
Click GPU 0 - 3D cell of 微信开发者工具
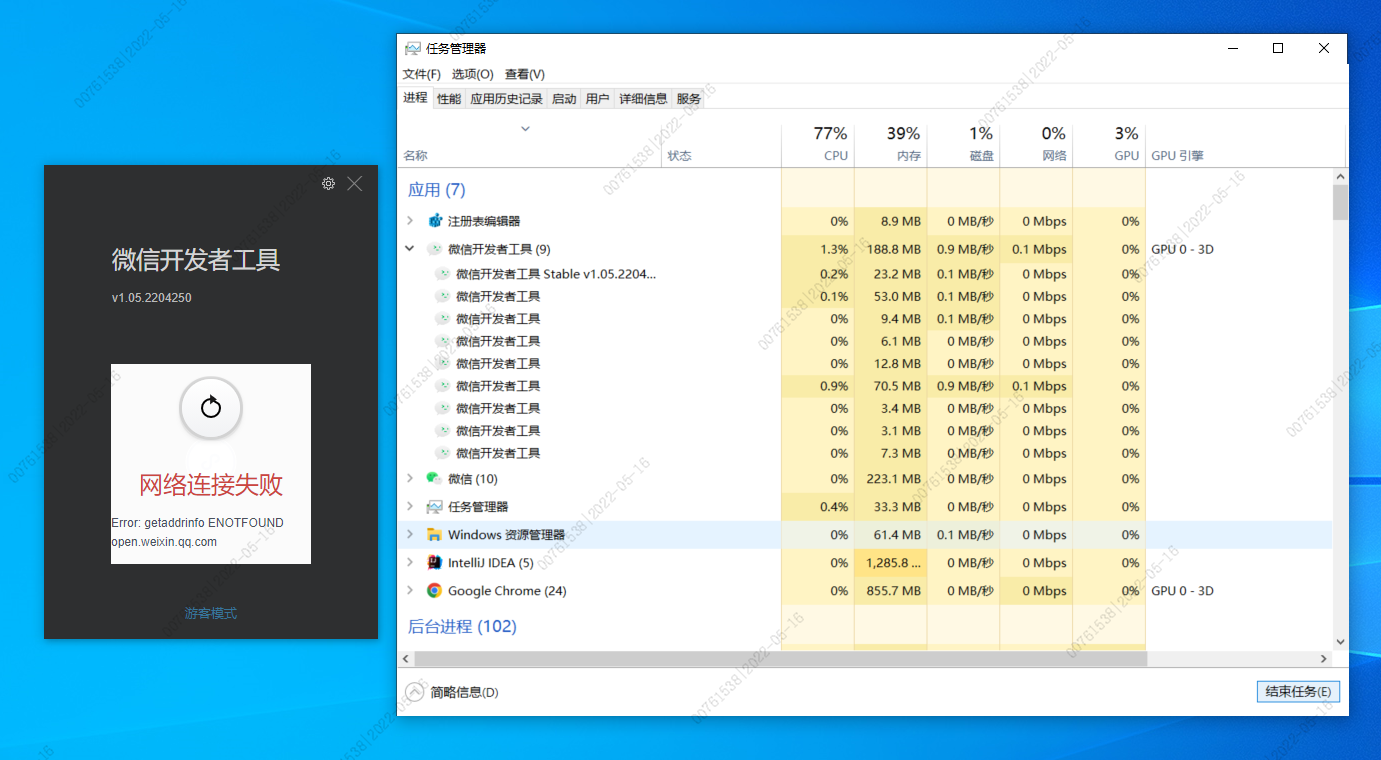[1182, 249]
